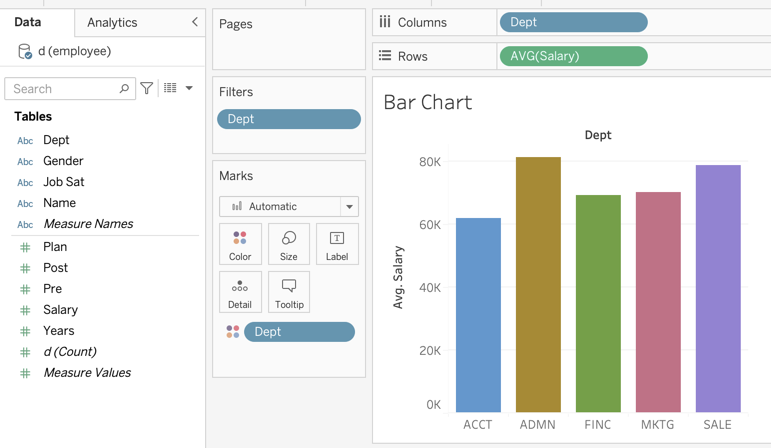Click the search magnifier icon
The width and height of the screenshot is (771, 448).
[124, 89]
